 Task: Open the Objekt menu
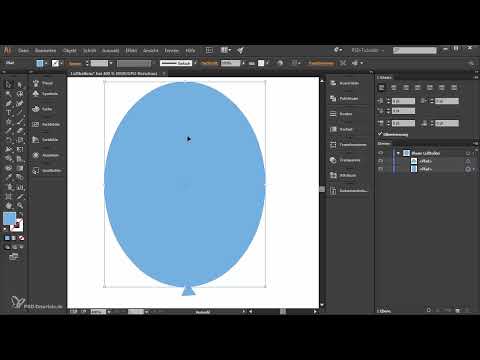(70, 50)
